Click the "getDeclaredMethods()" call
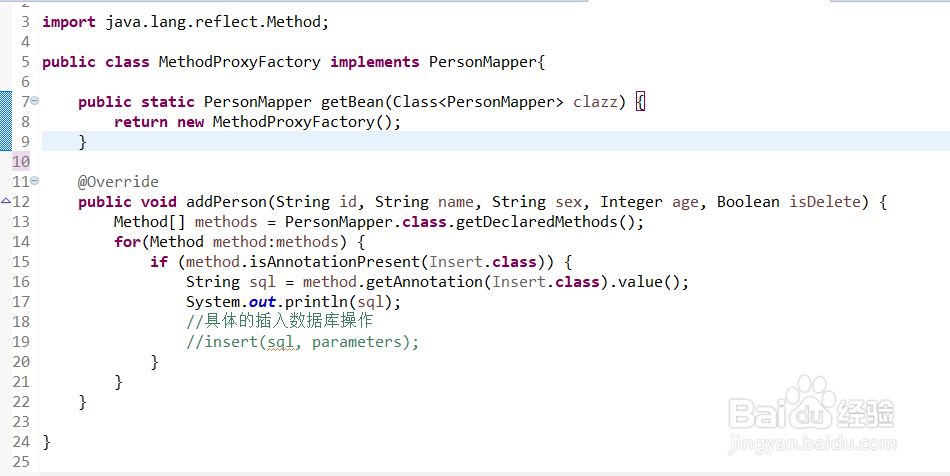The width and height of the screenshot is (950, 476). 545,222
